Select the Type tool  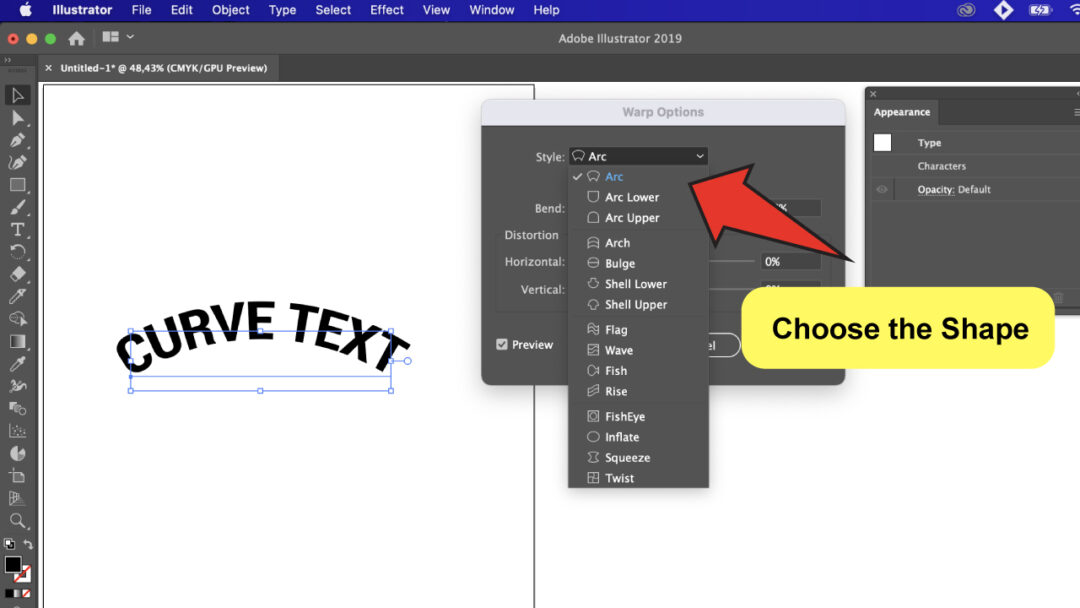point(17,229)
